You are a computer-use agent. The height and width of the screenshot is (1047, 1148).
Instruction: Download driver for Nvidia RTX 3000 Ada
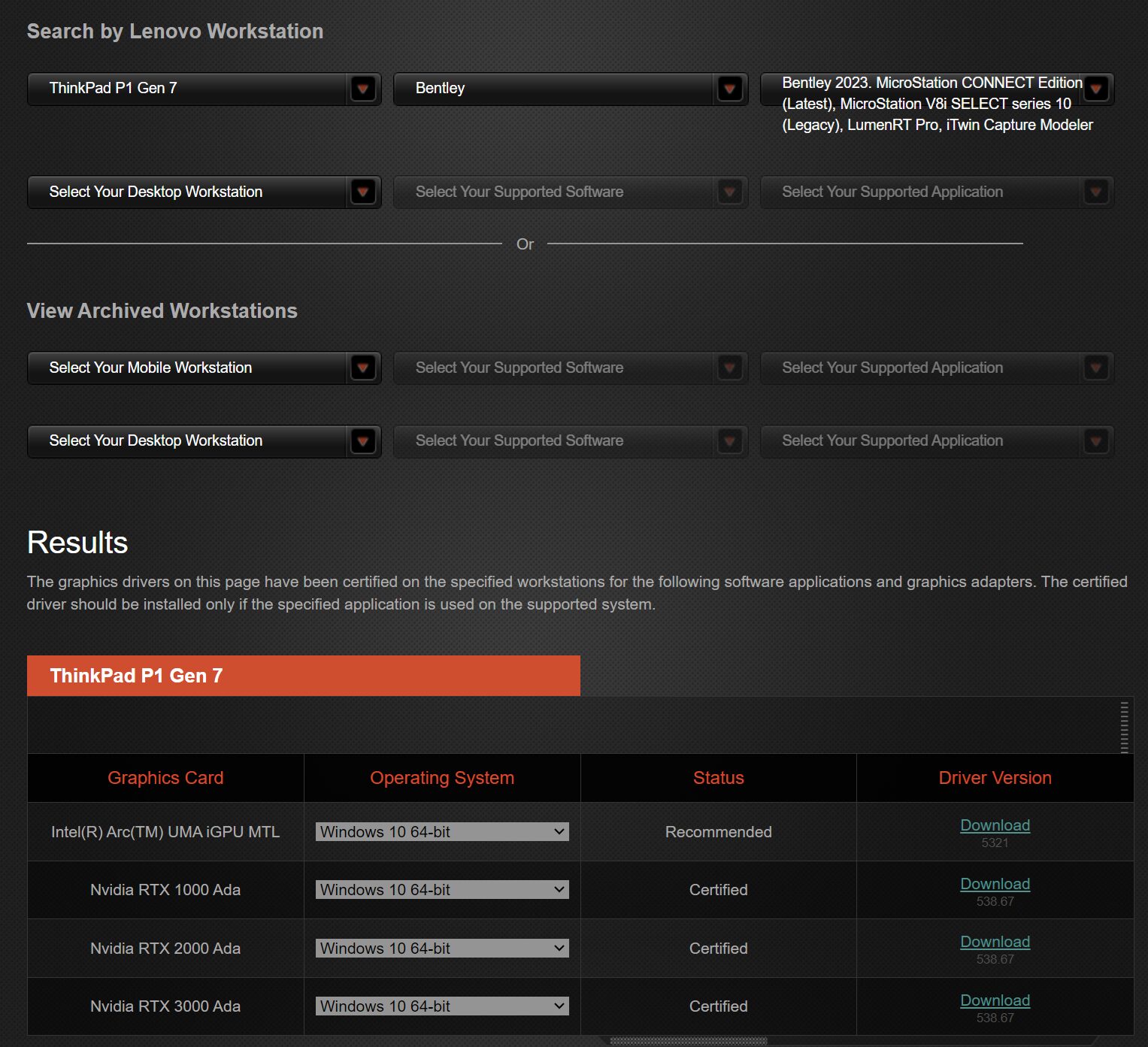pyautogui.click(x=995, y=1000)
